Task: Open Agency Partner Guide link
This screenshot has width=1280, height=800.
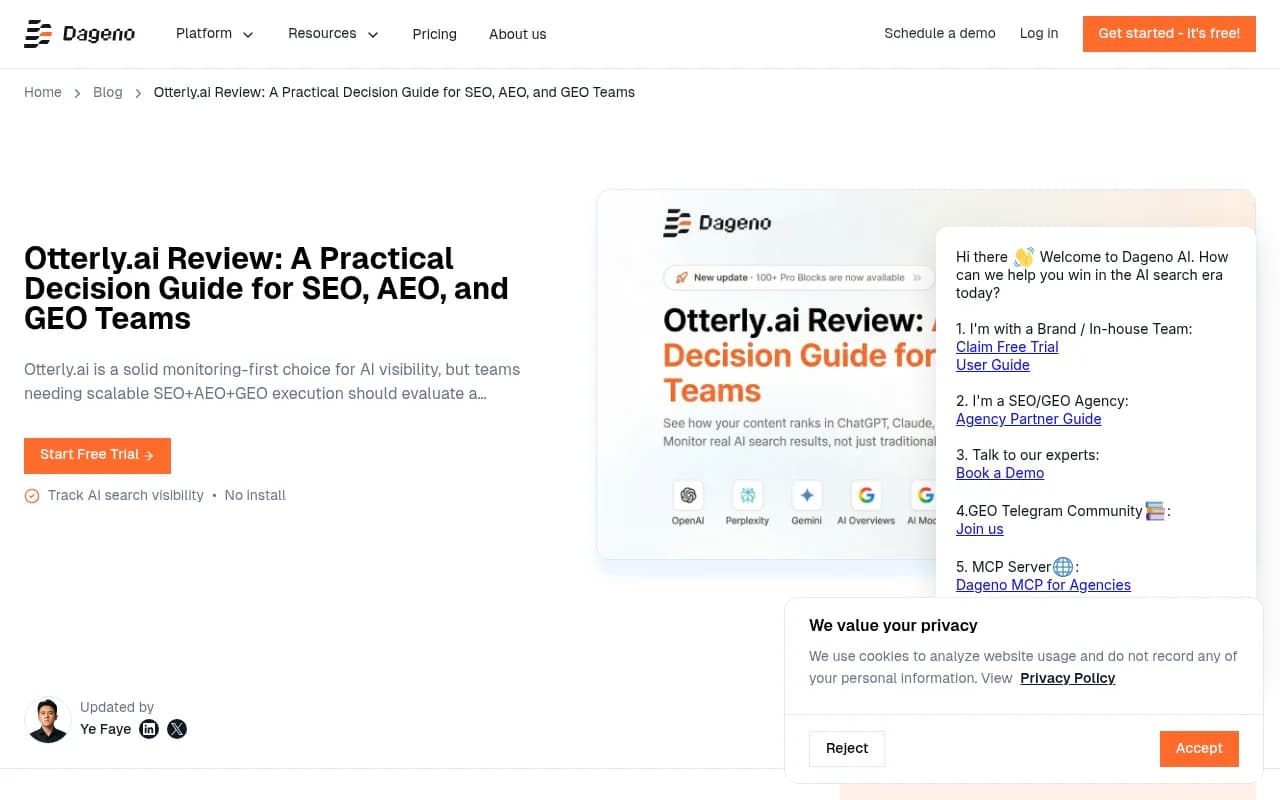Action: (1028, 419)
